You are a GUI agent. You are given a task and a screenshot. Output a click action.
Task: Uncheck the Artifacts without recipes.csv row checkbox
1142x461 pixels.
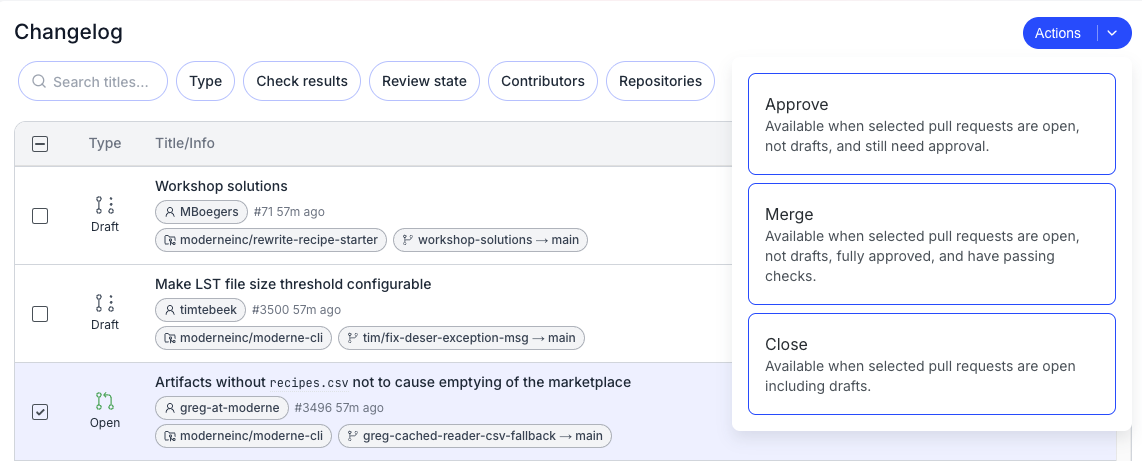click(x=40, y=412)
